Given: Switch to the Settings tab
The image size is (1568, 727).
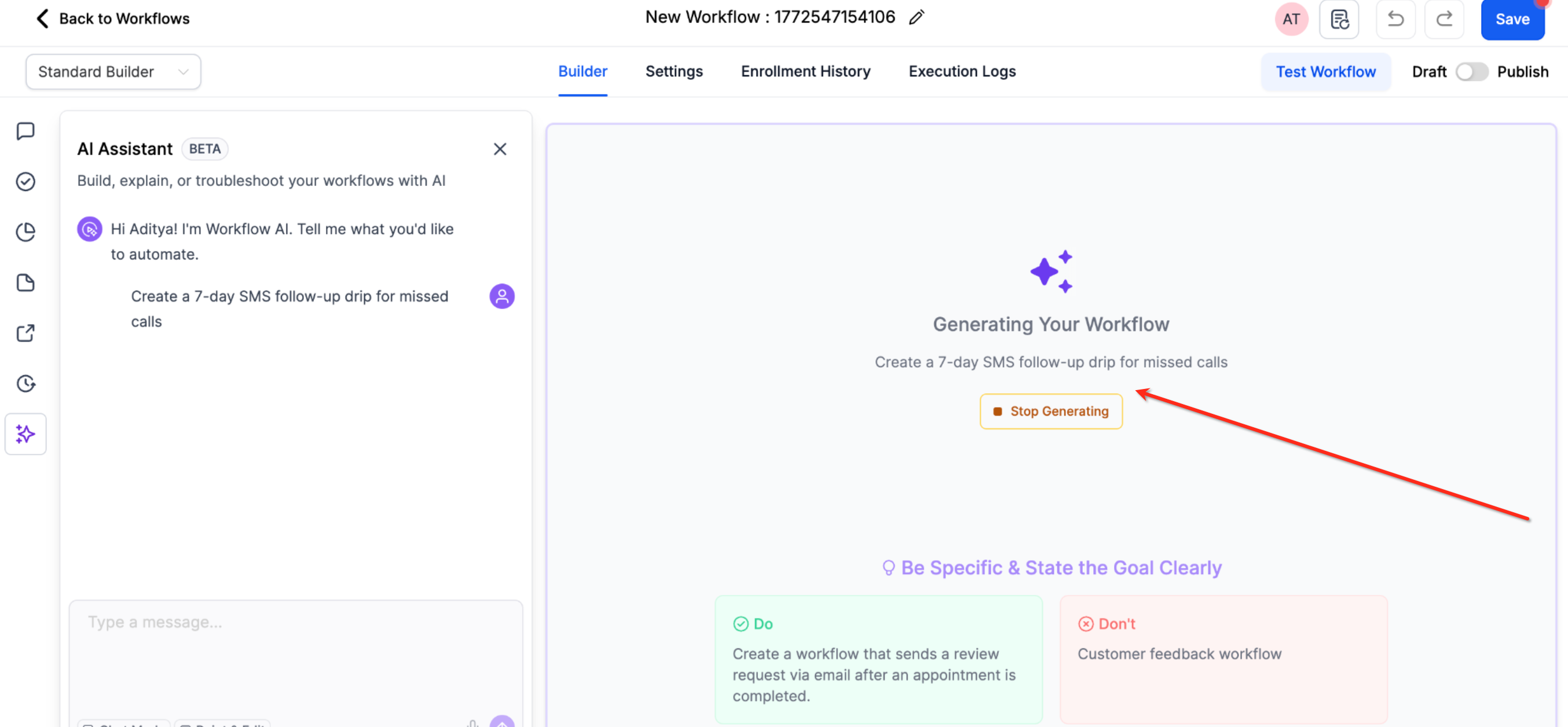Looking at the screenshot, I should tap(674, 72).
